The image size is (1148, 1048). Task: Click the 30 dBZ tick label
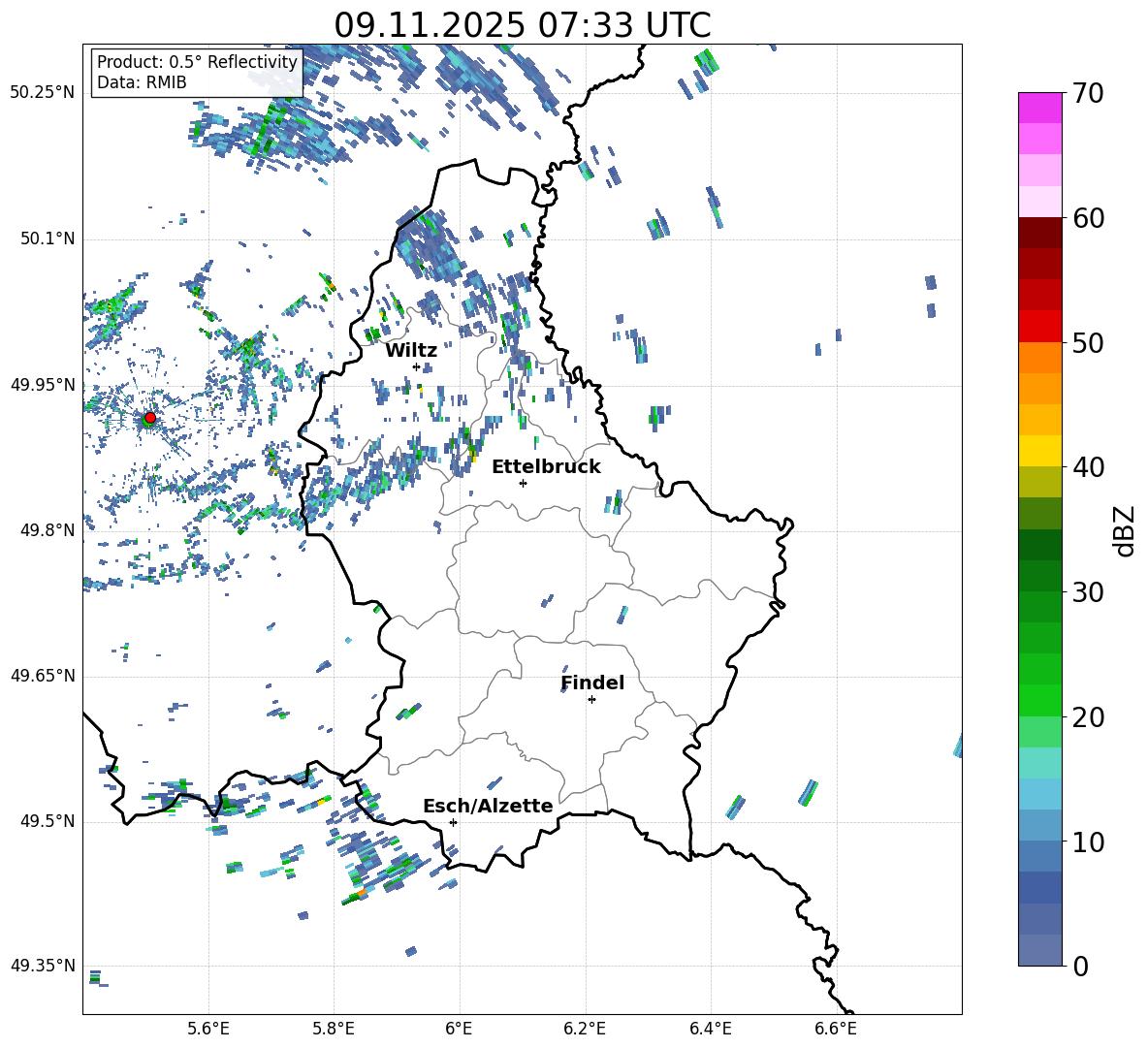[x=1088, y=591]
